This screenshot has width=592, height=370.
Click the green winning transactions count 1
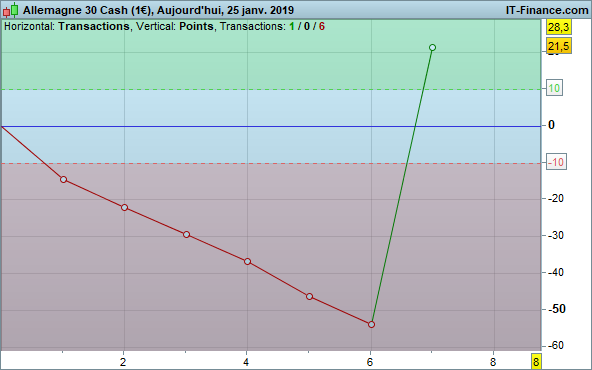tap(291, 26)
